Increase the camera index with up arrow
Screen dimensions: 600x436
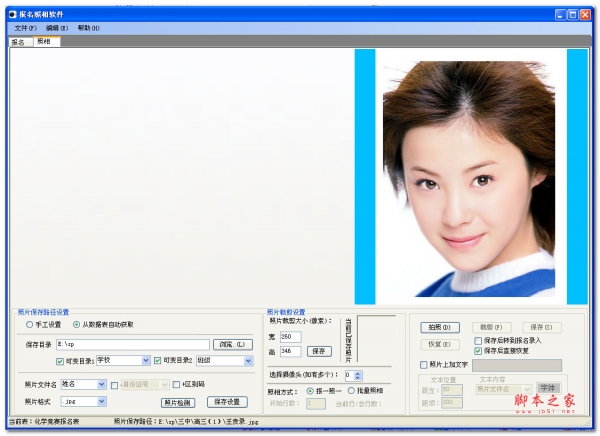[x=358, y=373]
